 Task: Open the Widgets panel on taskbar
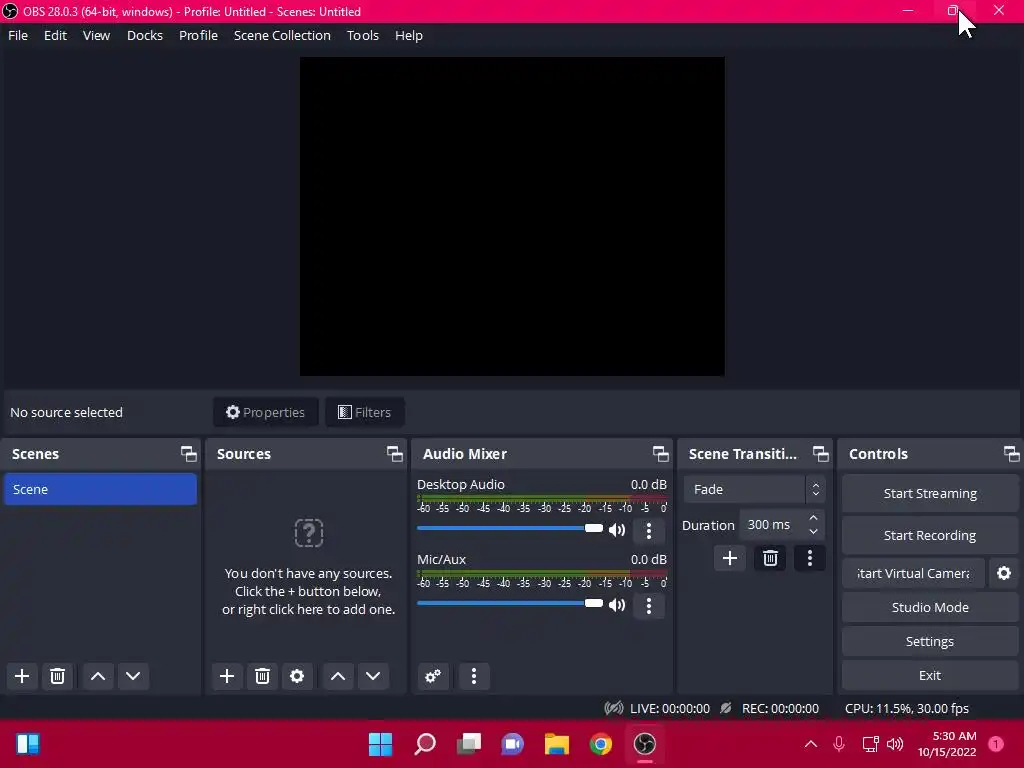pos(28,744)
